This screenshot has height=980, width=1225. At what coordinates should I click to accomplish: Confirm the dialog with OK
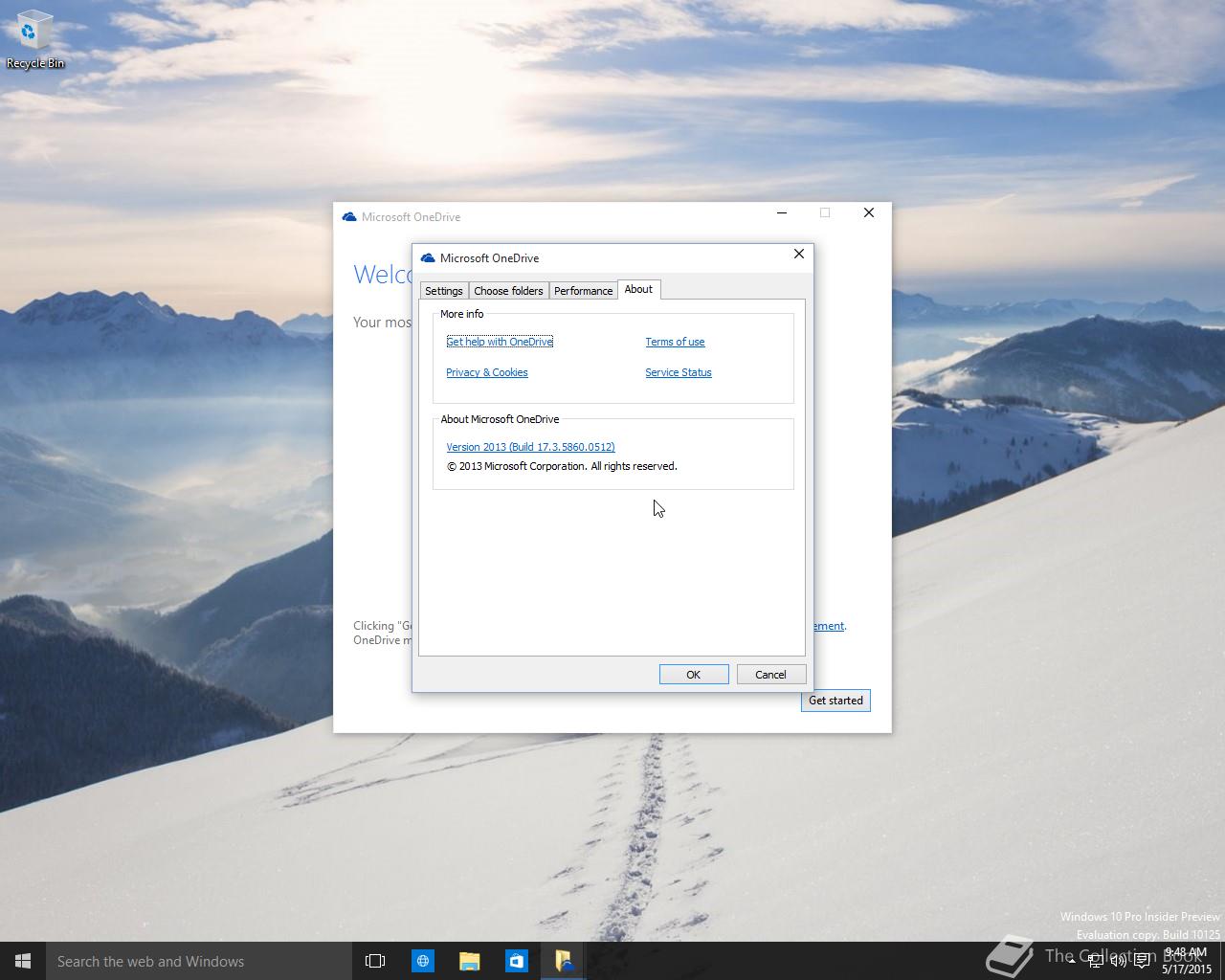694,675
